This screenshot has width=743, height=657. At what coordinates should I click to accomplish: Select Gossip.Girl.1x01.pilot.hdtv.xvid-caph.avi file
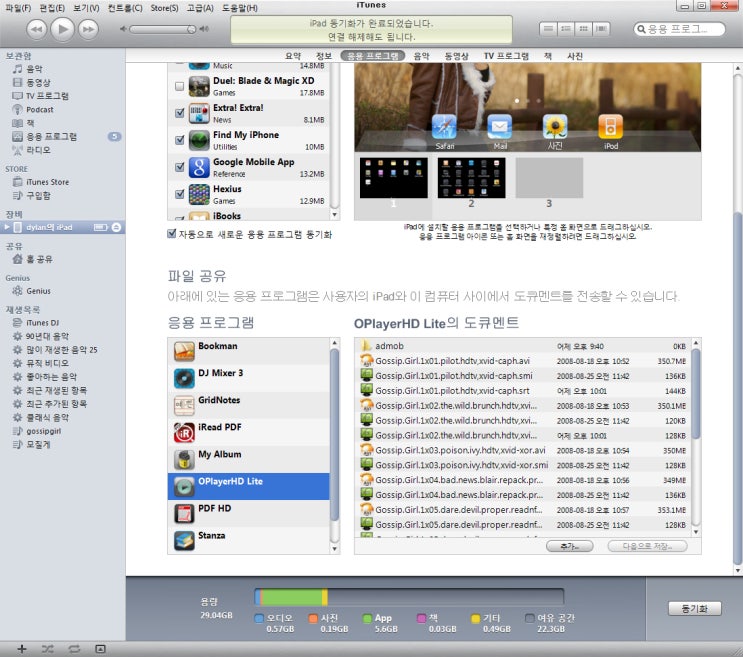[523, 361]
